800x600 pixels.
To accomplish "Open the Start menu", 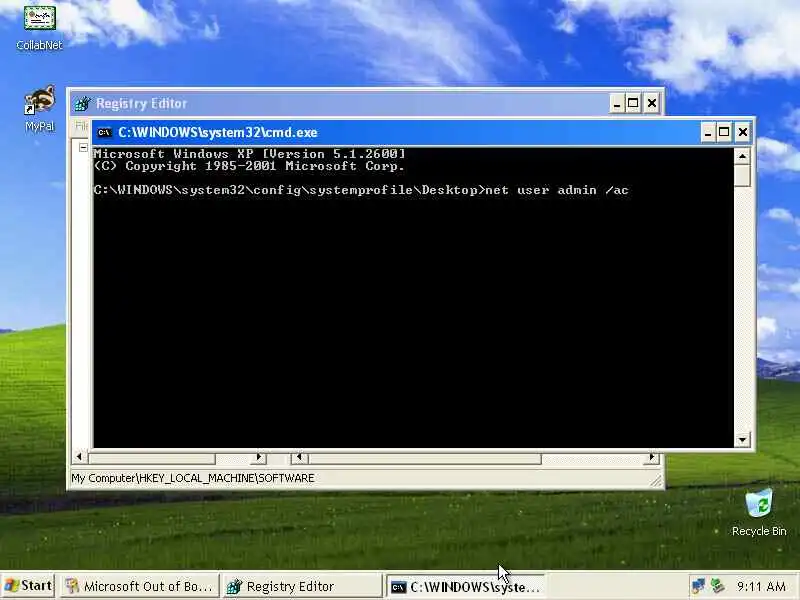I will pyautogui.click(x=28, y=586).
